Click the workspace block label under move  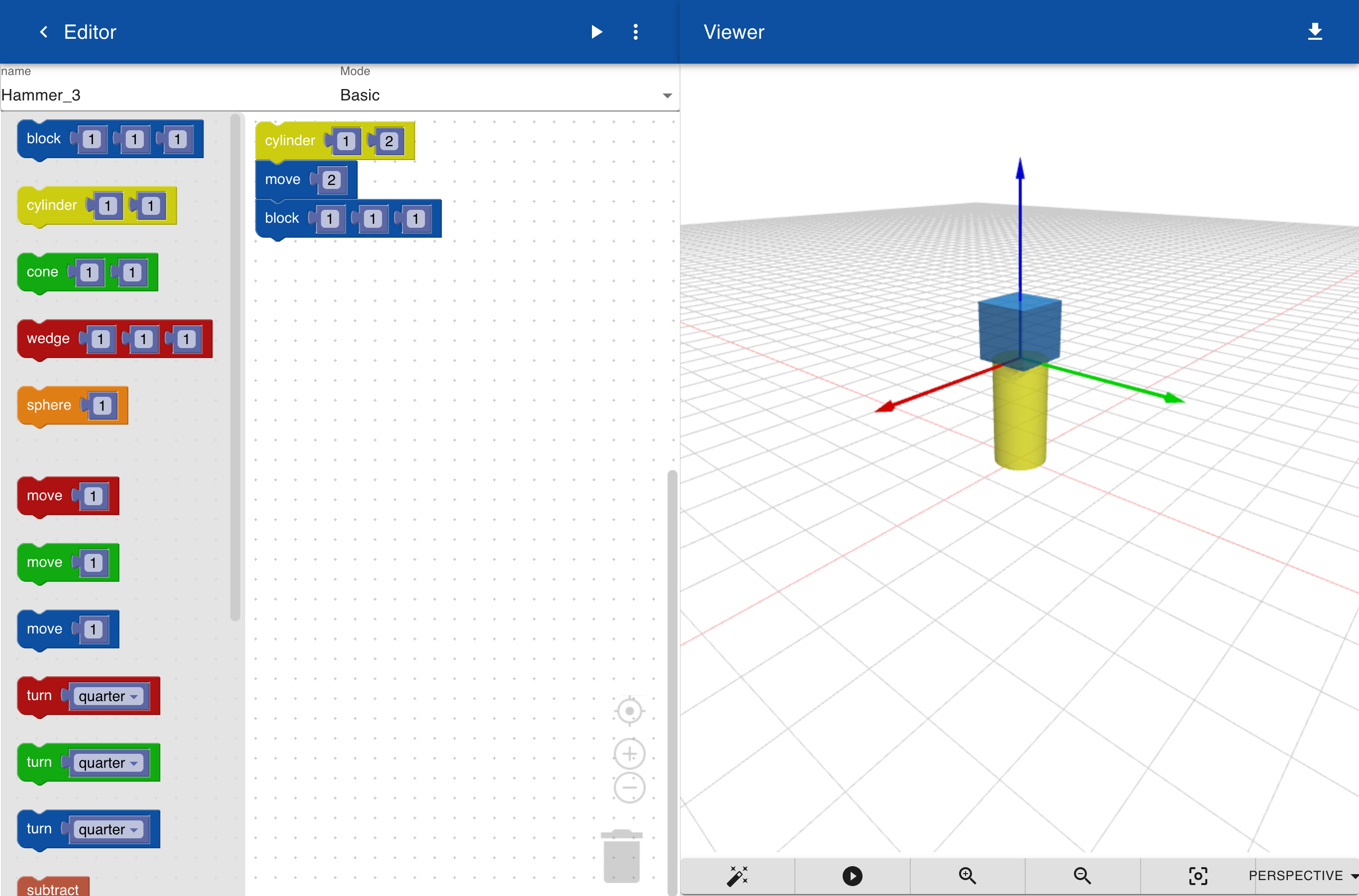(x=282, y=218)
